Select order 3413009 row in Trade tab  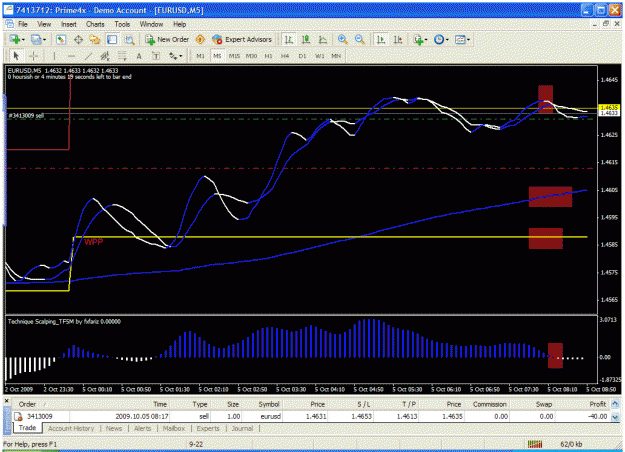[311, 417]
